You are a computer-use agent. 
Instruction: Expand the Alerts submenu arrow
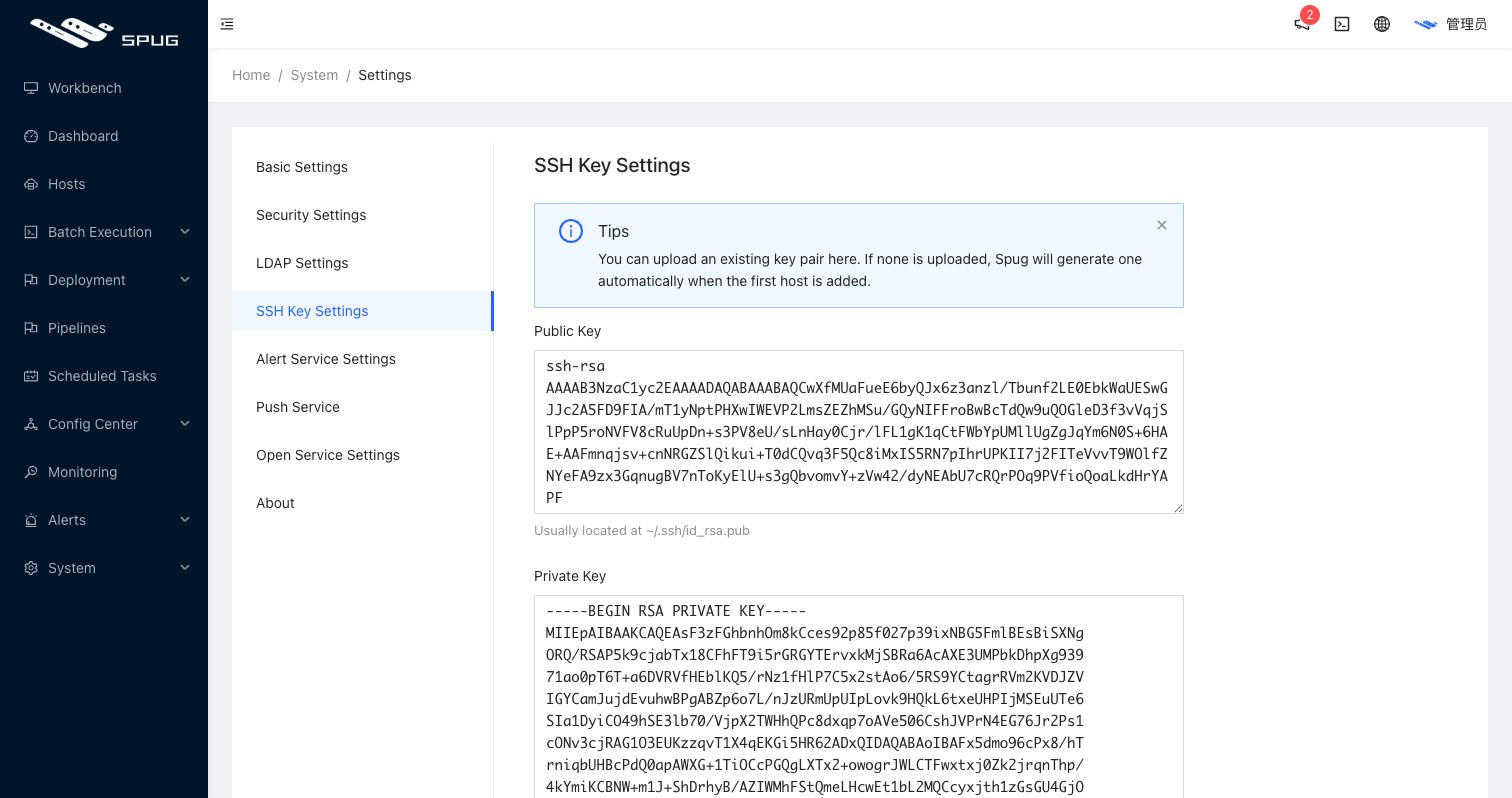click(x=185, y=520)
